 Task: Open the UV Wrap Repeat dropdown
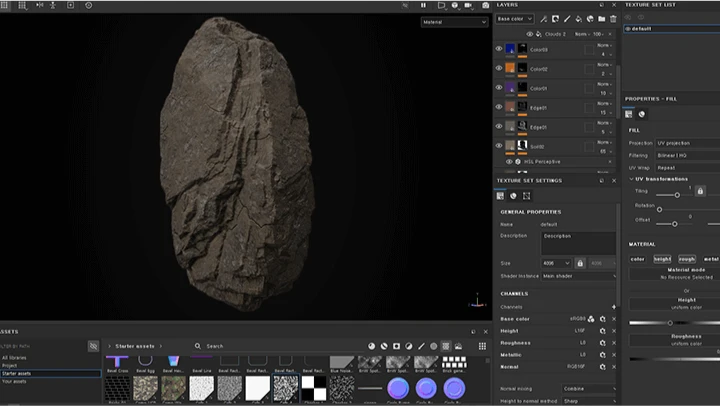tap(687, 168)
